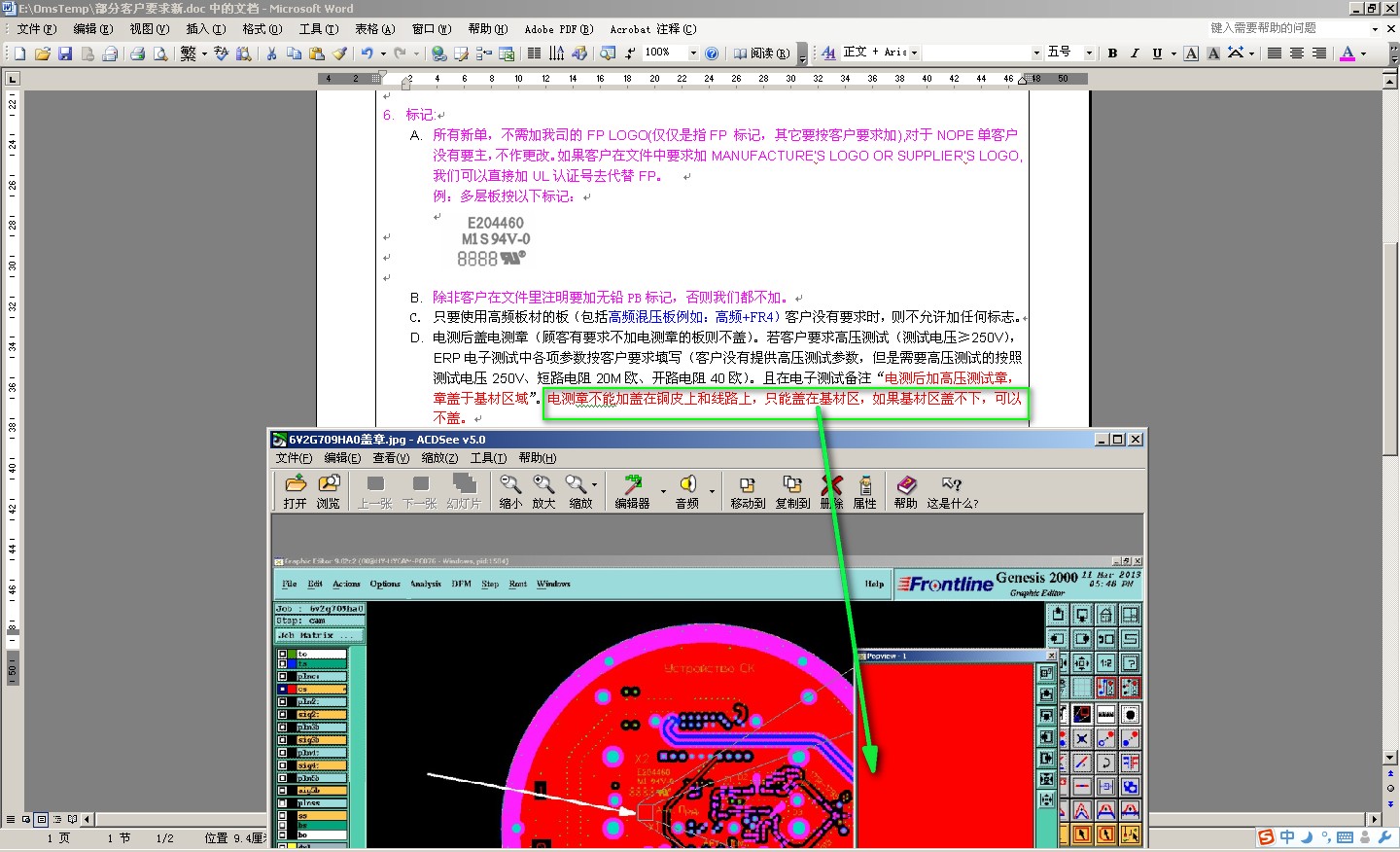Viewport: 1400px width, 852px height.
Task: Apply the pink font color A swatch
Action: click(x=1347, y=53)
